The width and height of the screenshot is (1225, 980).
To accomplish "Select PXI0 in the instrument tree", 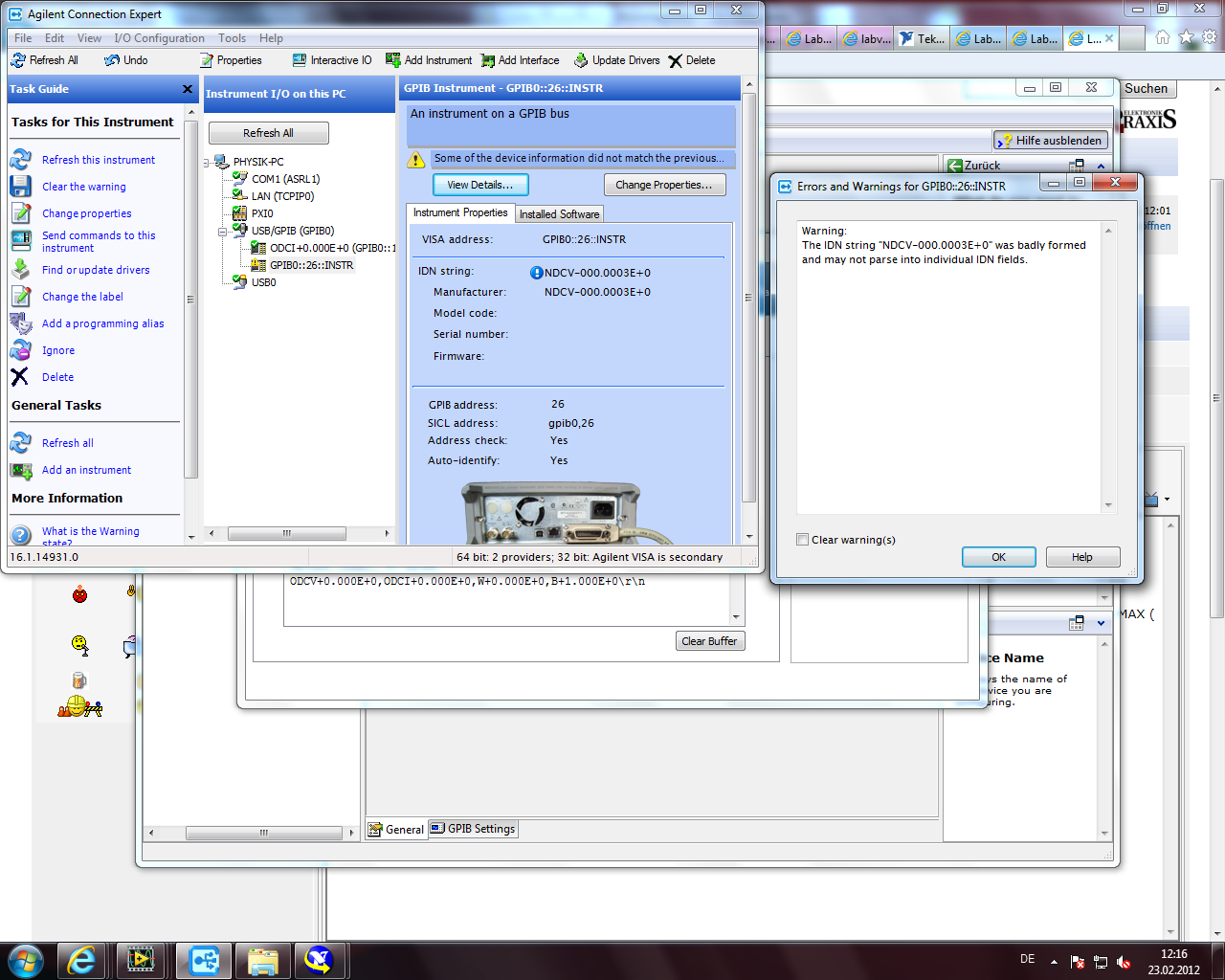I will pos(262,213).
